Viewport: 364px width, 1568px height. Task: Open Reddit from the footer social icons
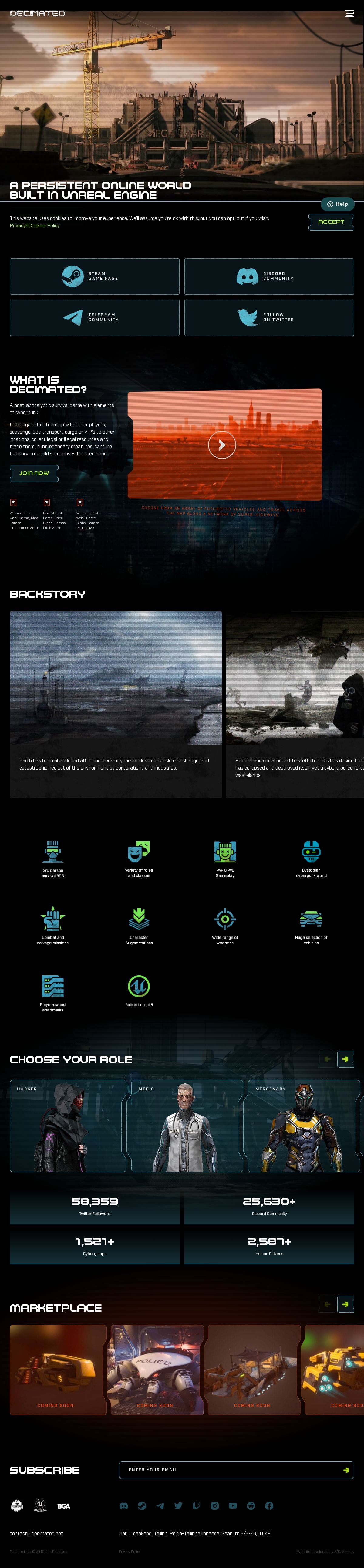tap(251, 1505)
